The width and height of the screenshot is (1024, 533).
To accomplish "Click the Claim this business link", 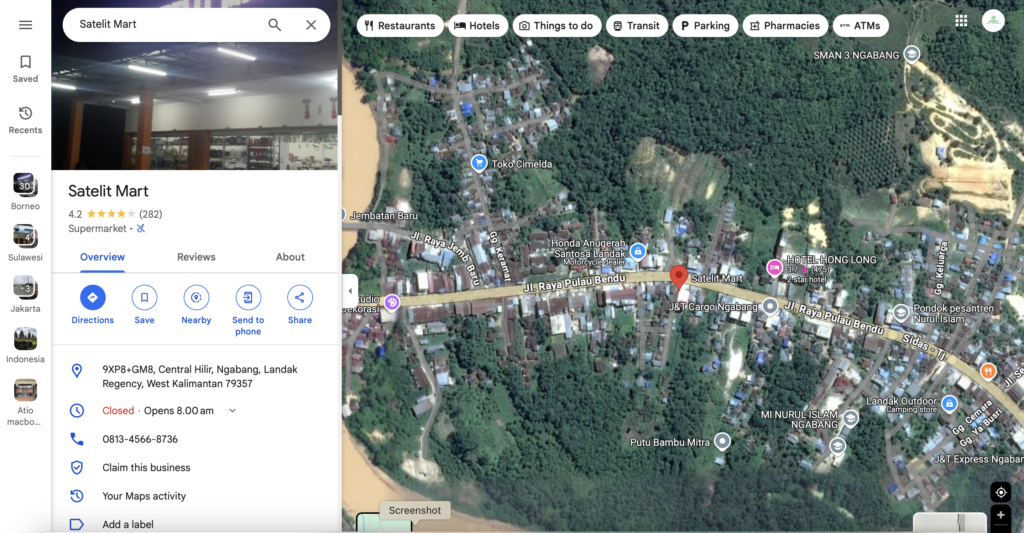I will tap(146, 467).
